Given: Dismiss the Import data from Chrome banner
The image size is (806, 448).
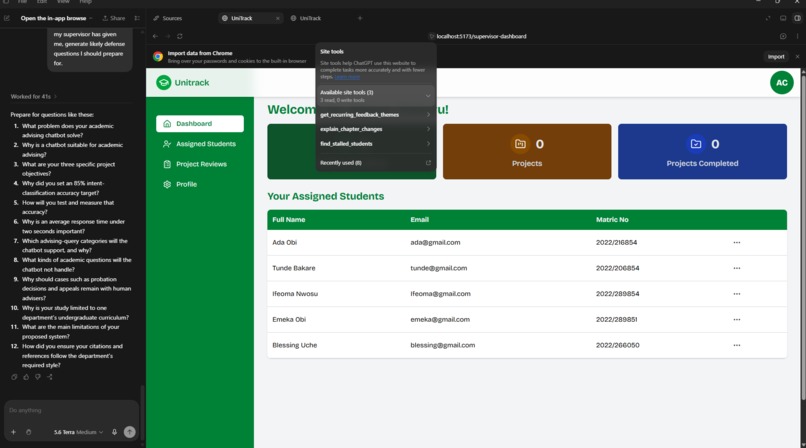Looking at the screenshot, I should pos(797,57).
